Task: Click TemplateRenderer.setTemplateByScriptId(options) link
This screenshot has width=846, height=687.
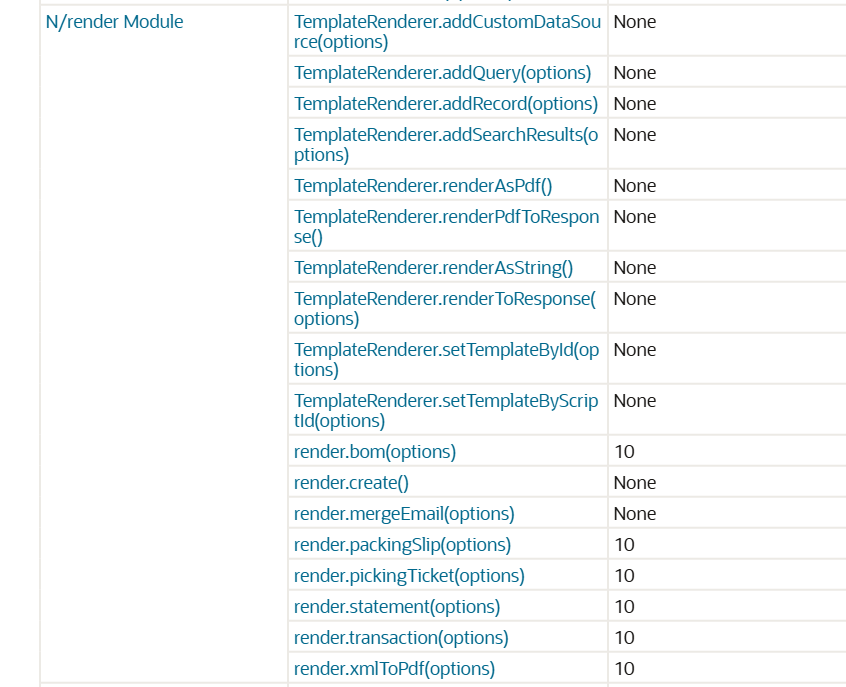Action: pos(445,410)
